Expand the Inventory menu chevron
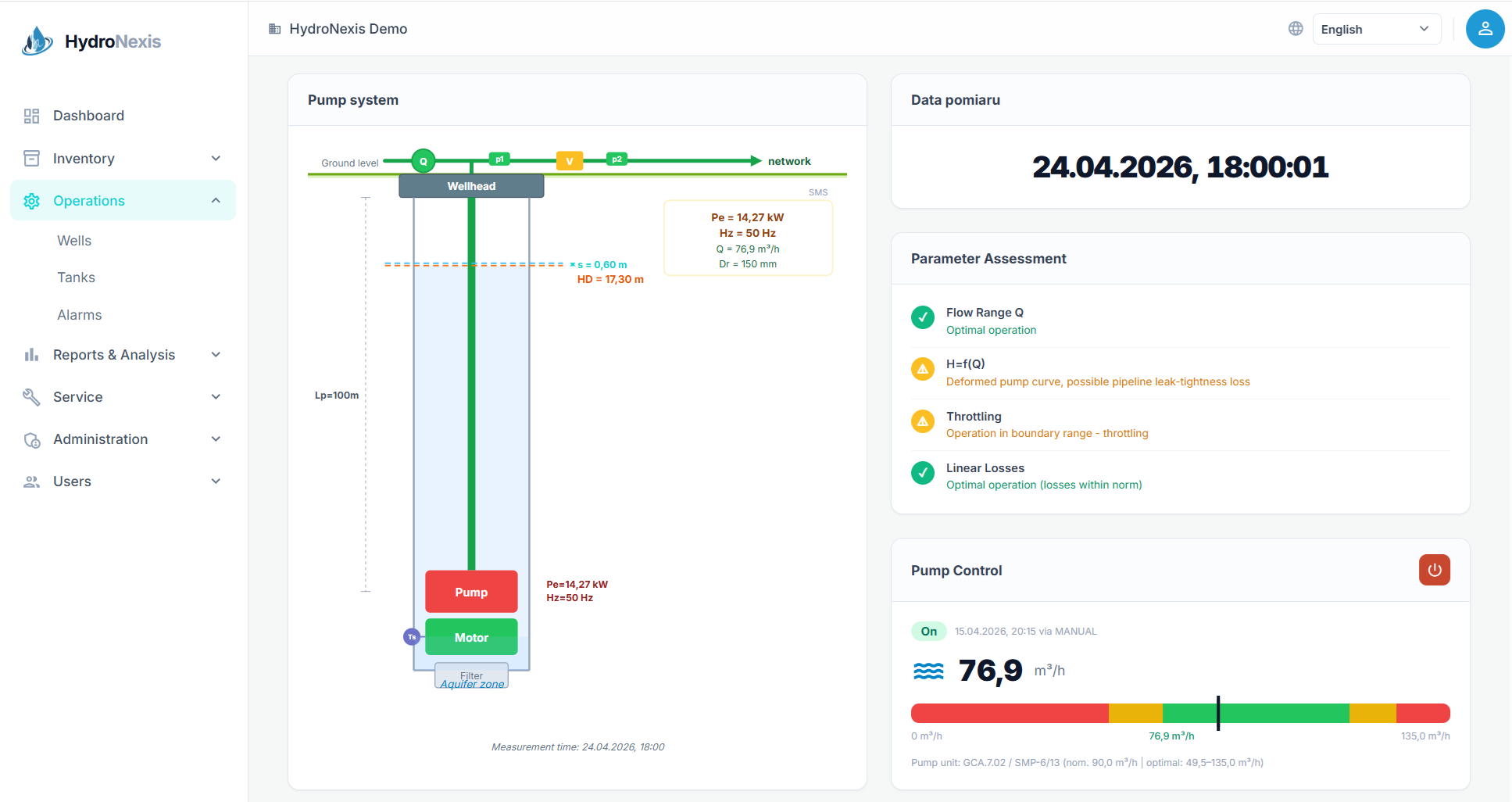Image resolution: width=1512 pixels, height=802 pixels. tap(216, 159)
